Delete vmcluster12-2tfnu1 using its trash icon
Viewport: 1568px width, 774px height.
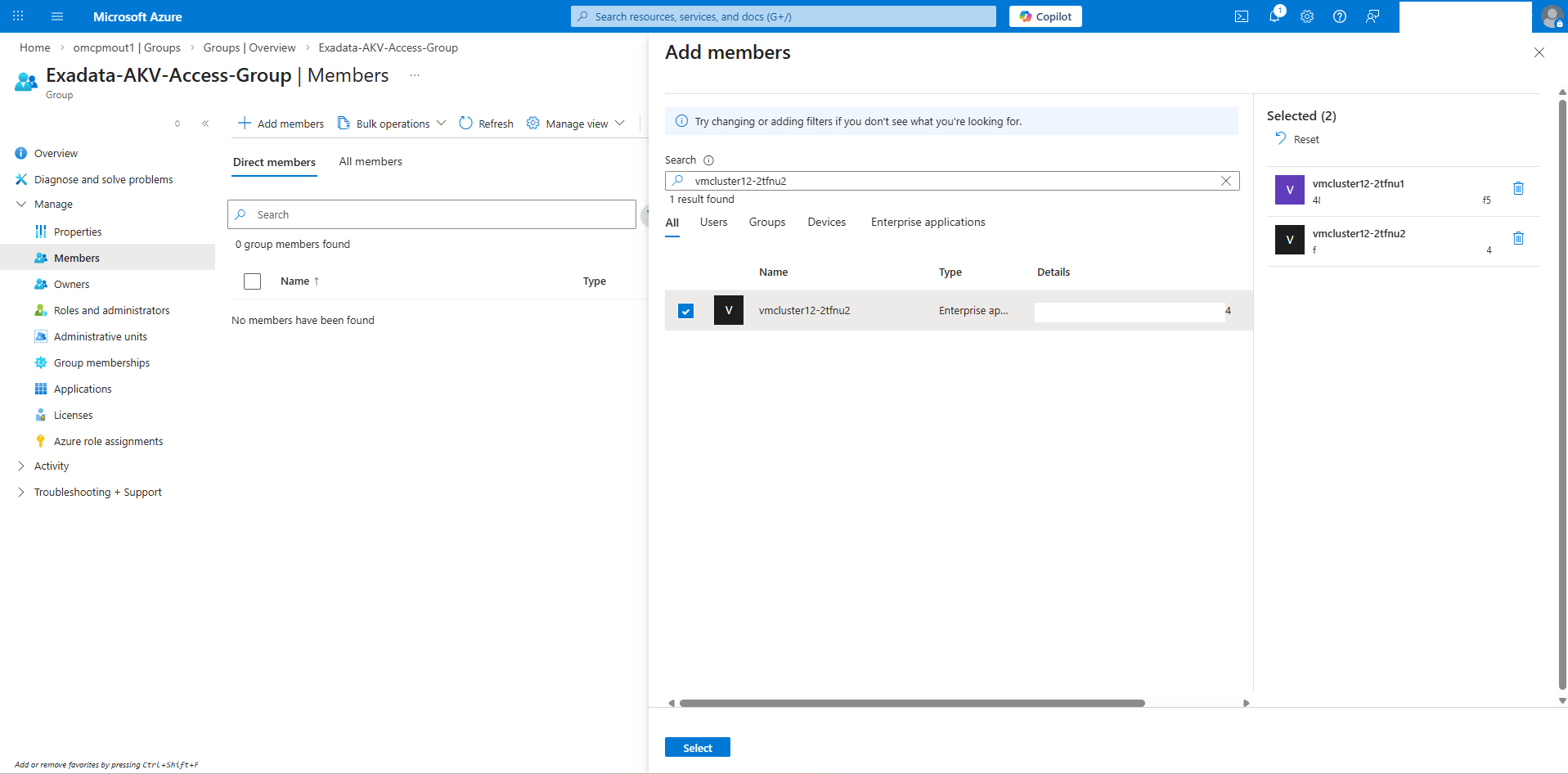[x=1518, y=188]
